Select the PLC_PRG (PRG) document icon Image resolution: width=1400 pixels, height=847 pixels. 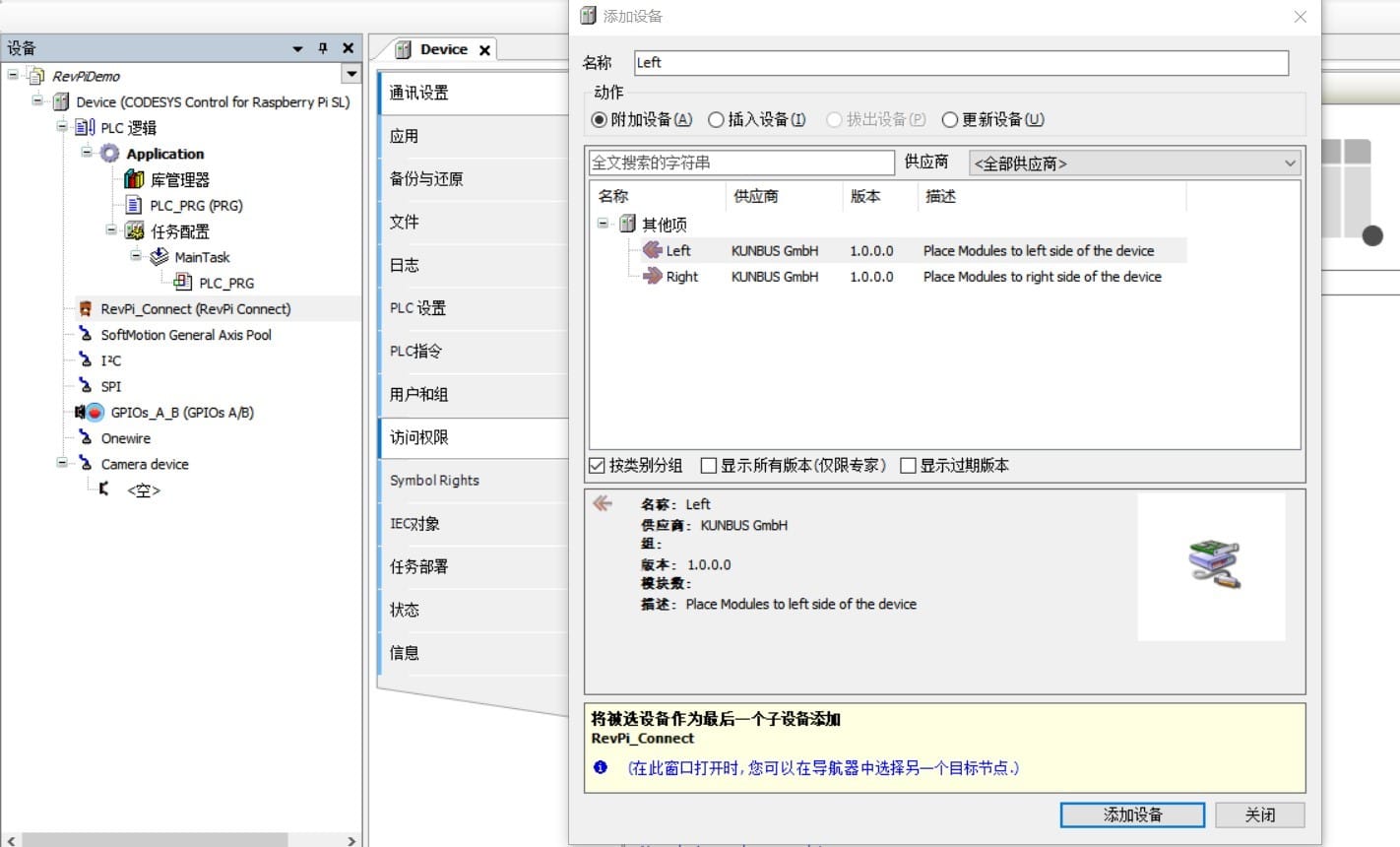[x=134, y=205]
